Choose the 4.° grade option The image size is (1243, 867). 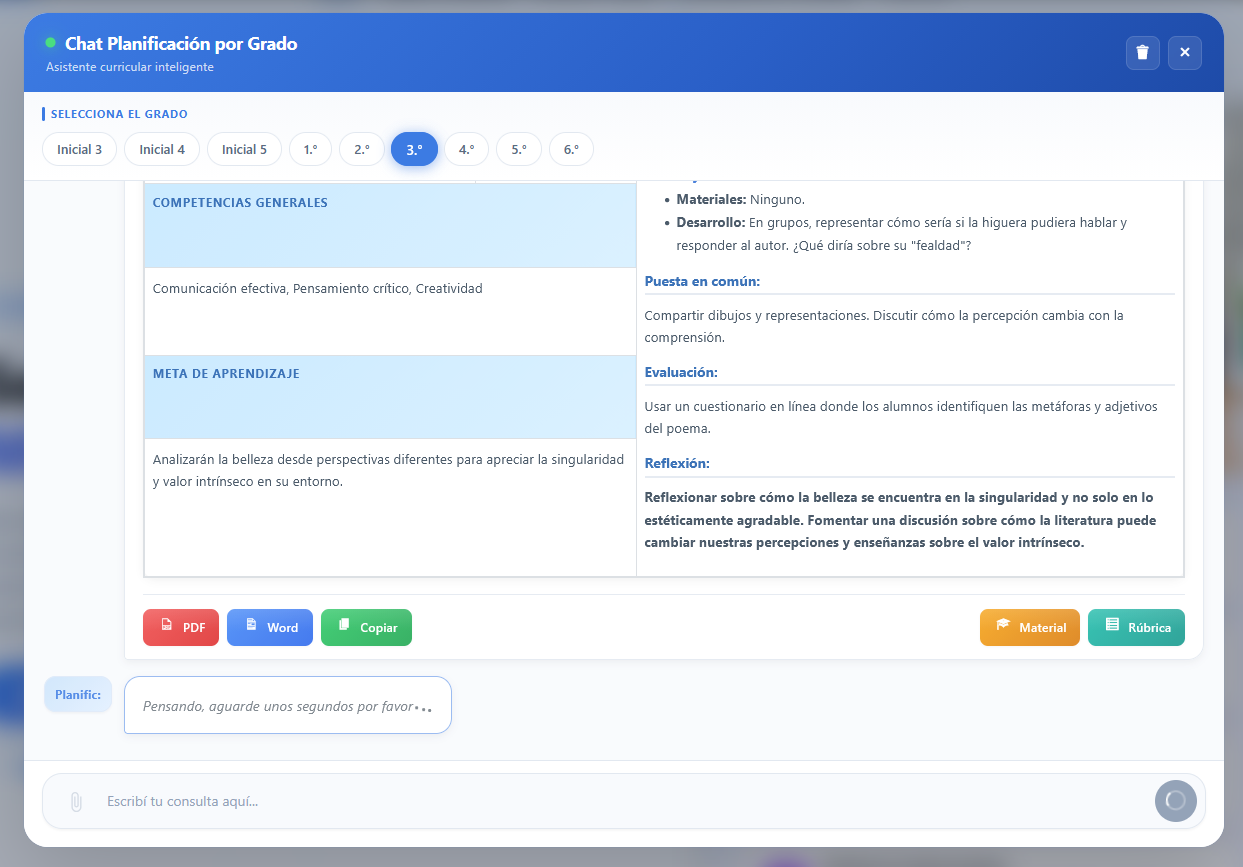466,149
